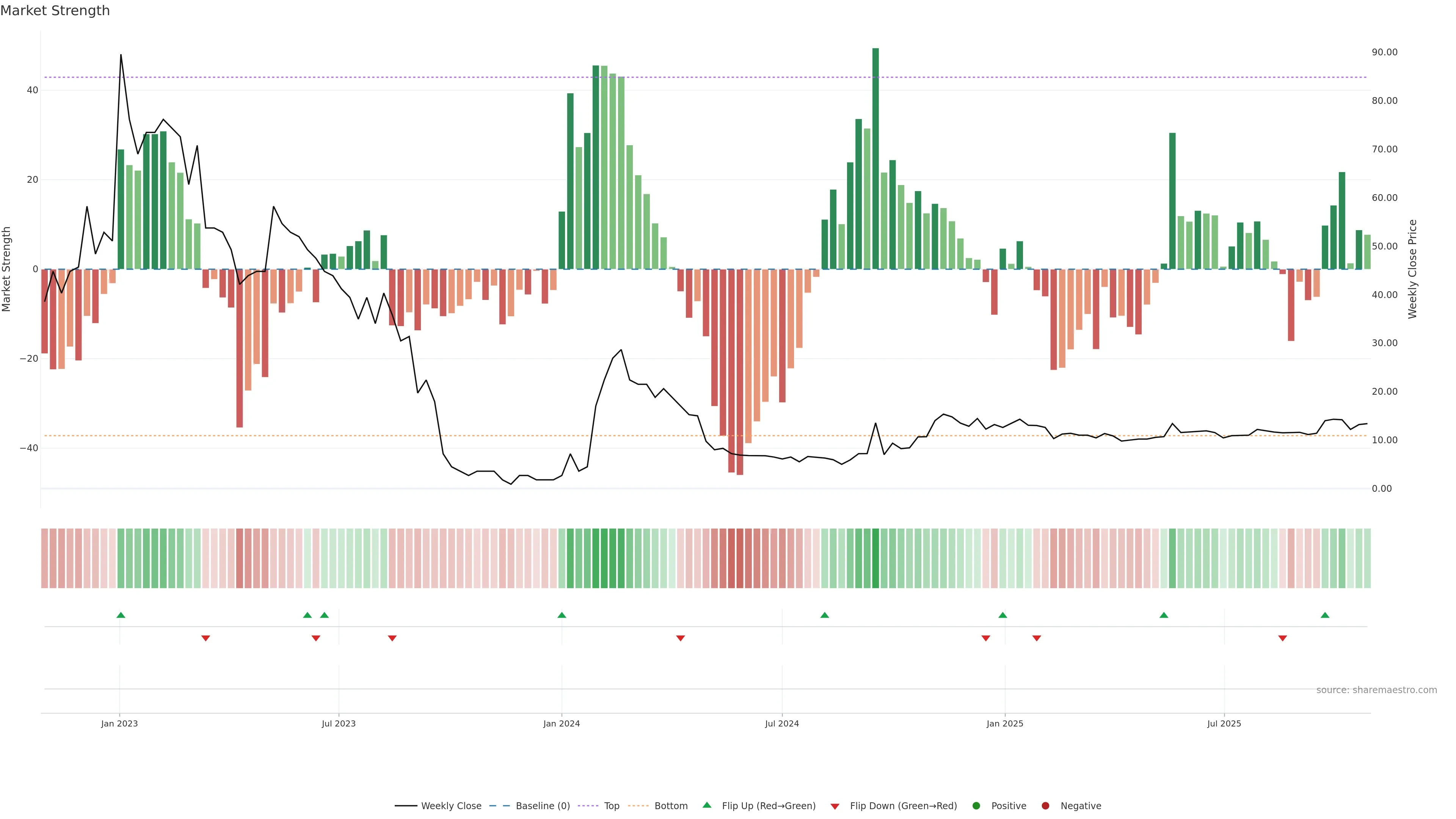Click the rightmost green flip-up triangle marker
The width and height of the screenshot is (1456, 819).
1325,615
